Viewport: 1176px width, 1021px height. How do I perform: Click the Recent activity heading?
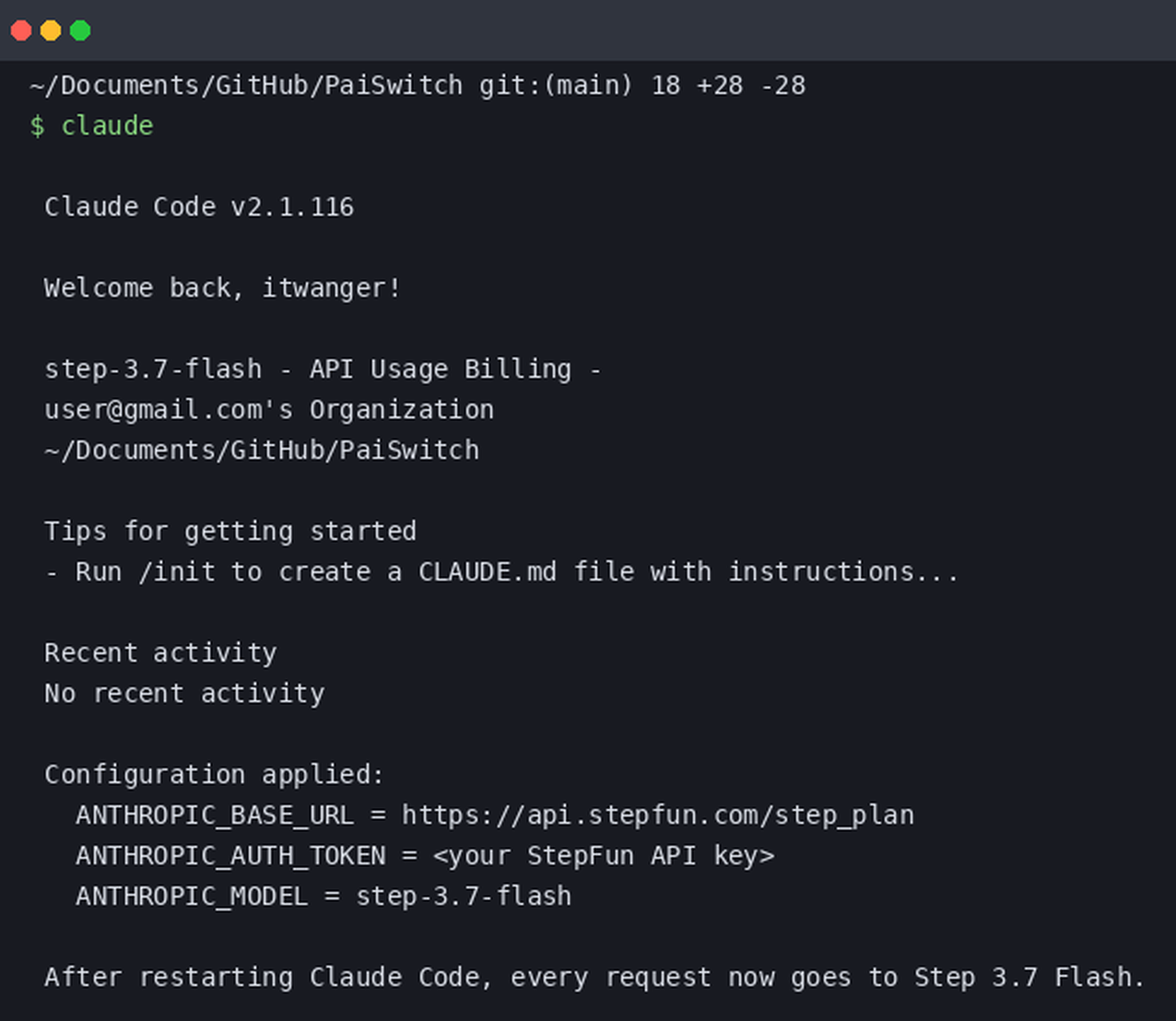click(160, 652)
